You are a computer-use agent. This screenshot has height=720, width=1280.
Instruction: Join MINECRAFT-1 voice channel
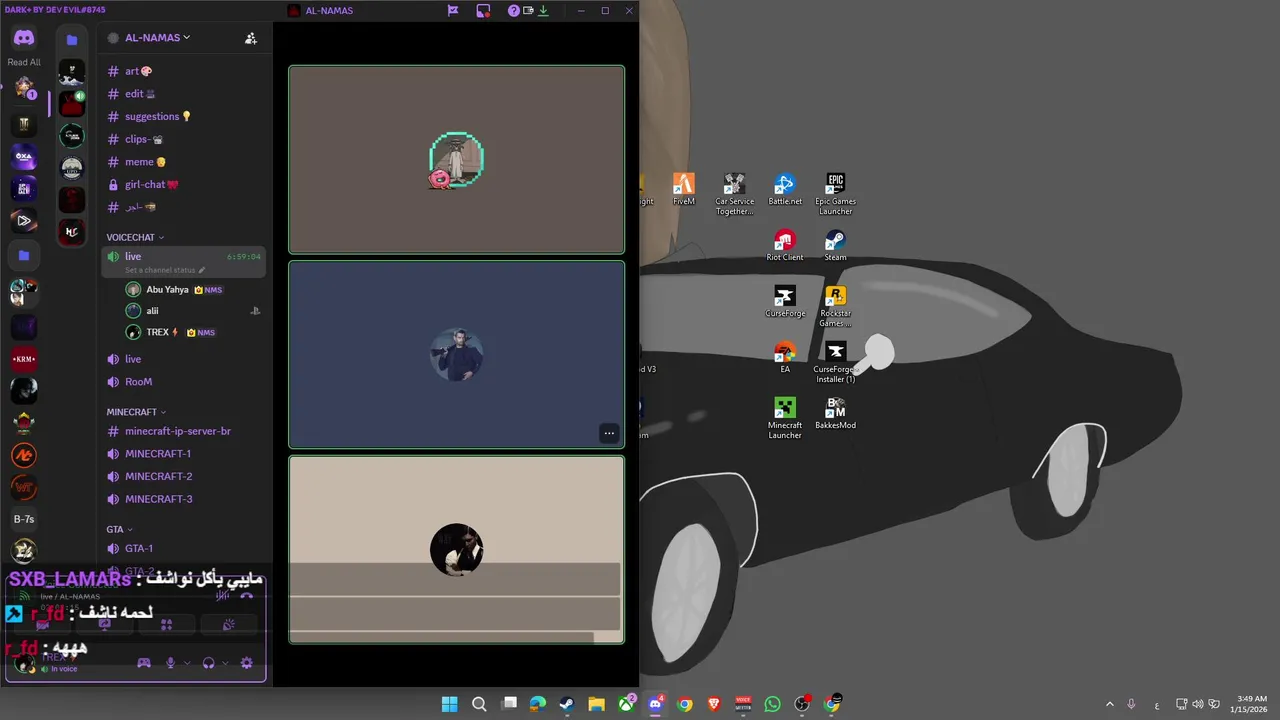[185, 454]
